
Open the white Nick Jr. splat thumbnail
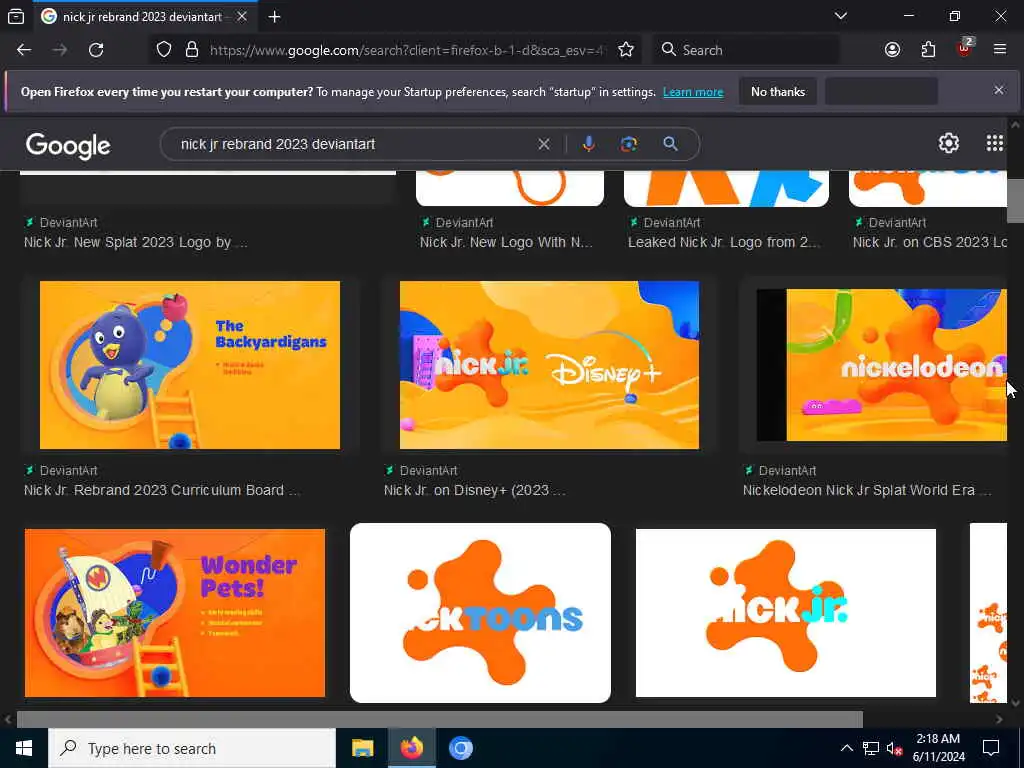786,613
